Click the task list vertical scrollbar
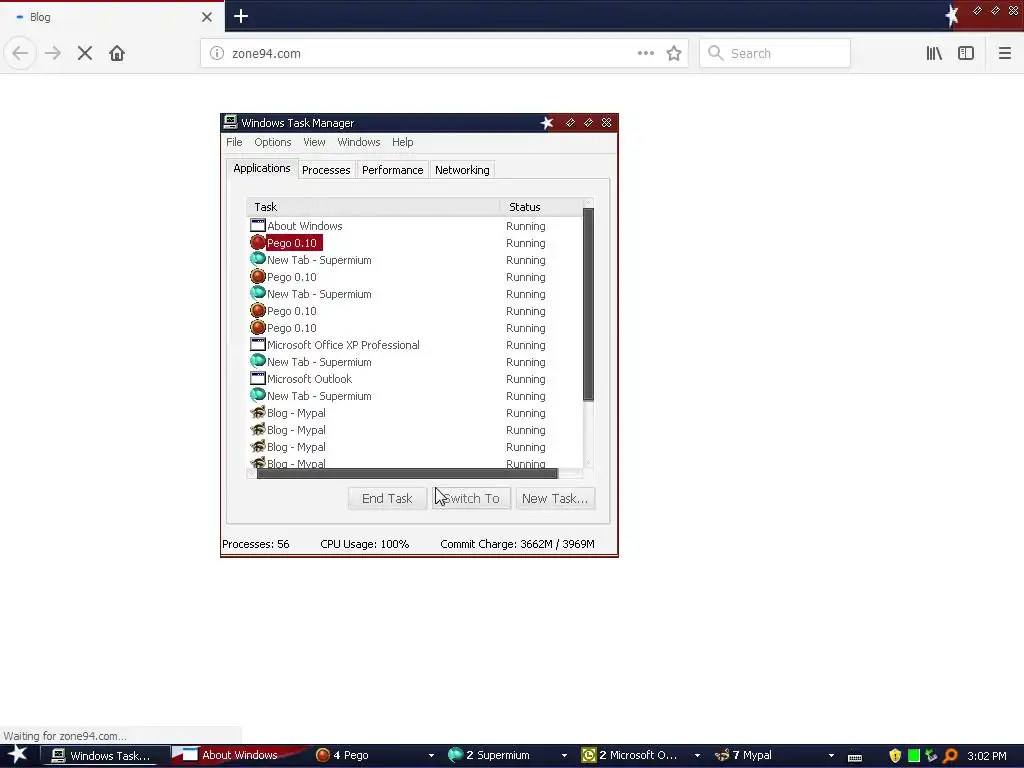 coord(588,304)
